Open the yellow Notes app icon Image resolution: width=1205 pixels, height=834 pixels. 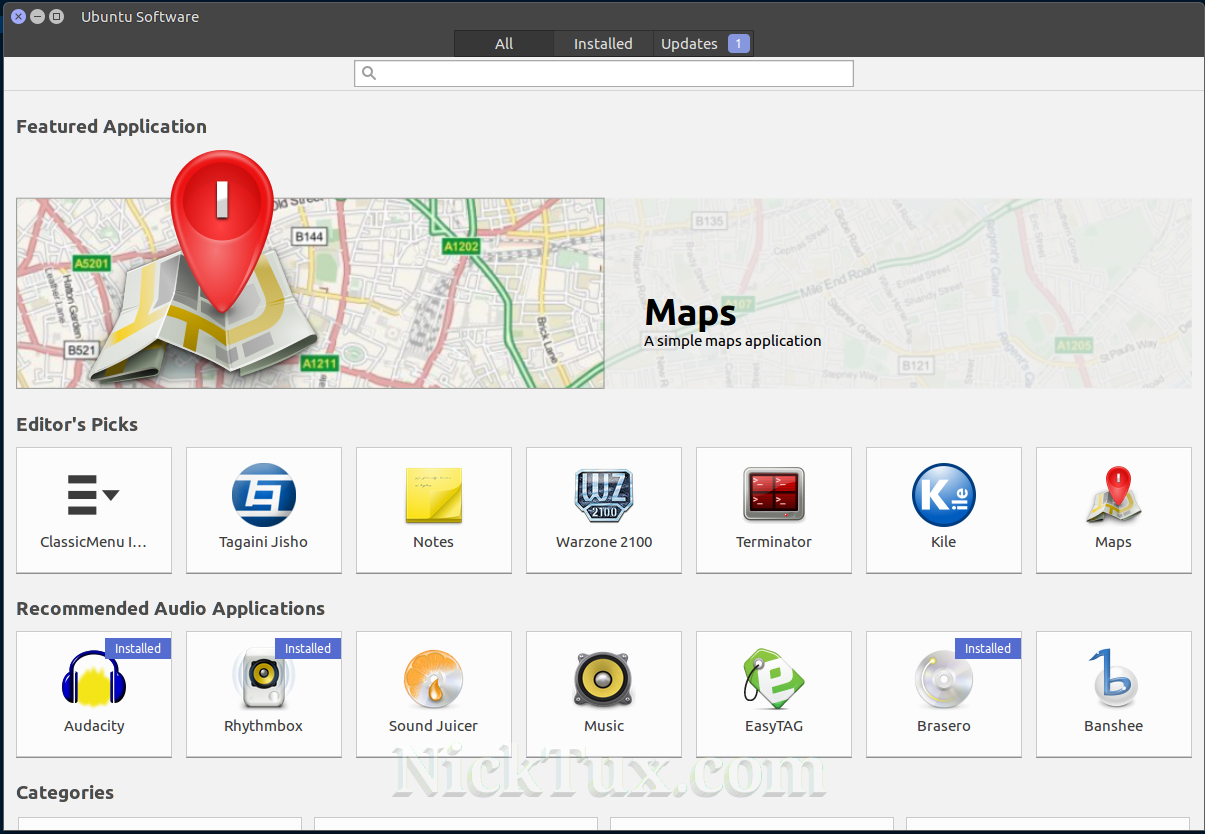(434, 495)
